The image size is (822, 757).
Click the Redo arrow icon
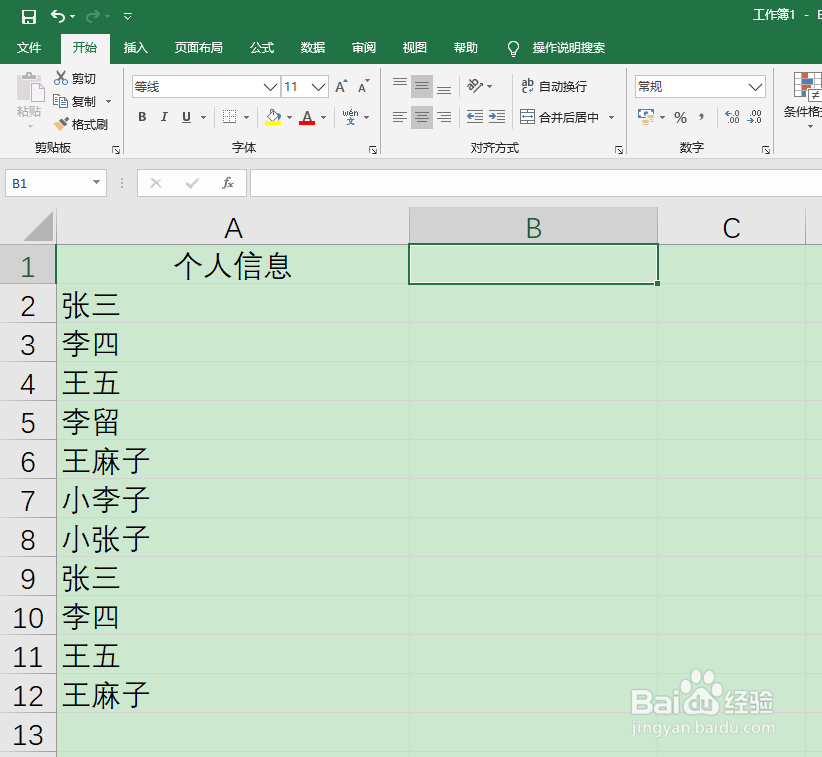93,16
